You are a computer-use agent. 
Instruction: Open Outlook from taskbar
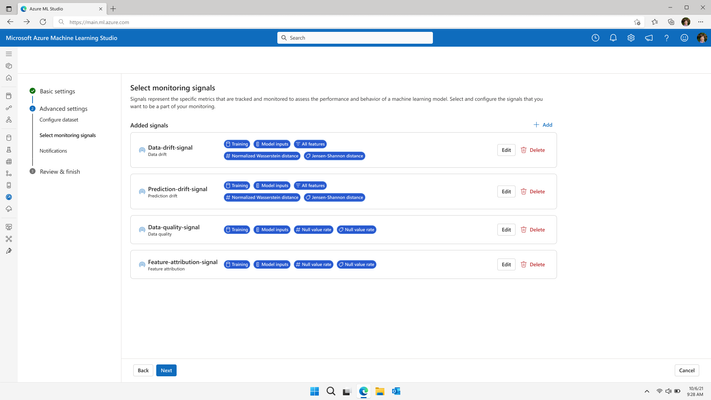click(x=396, y=391)
